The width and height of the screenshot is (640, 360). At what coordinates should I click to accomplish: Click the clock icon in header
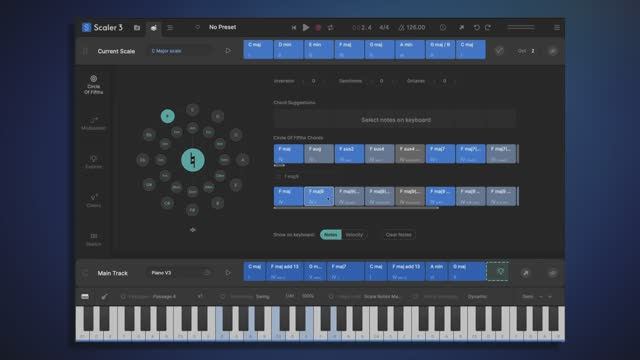(x=443, y=28)
